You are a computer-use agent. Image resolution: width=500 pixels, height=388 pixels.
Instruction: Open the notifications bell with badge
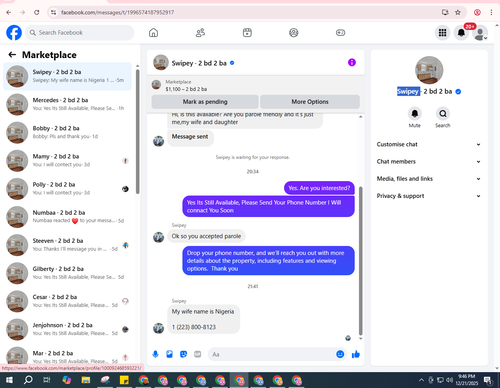[x=461, y=33]
